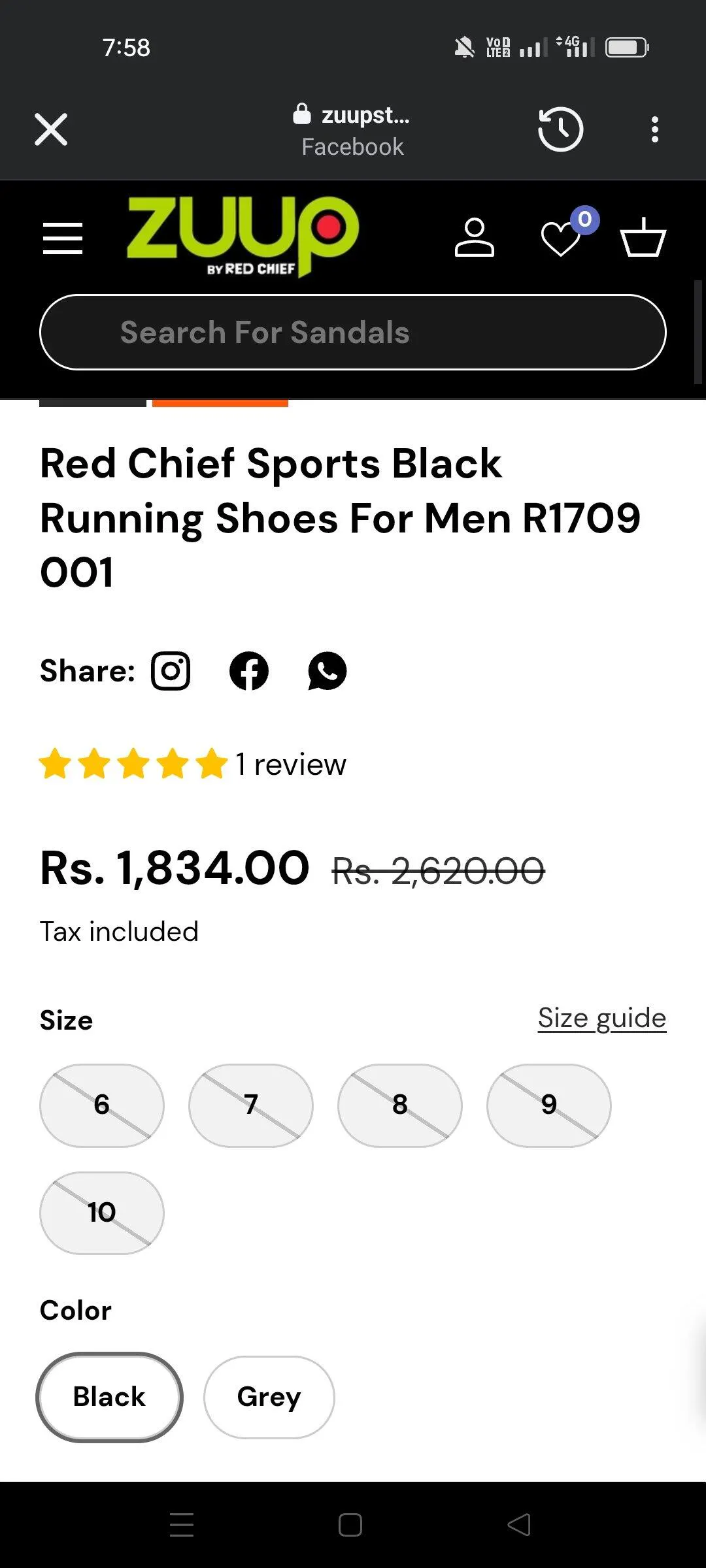View wishlist via heart icon
This screenshot has height=1568, width=706.
pyautogui.click(x=561, y=239)
